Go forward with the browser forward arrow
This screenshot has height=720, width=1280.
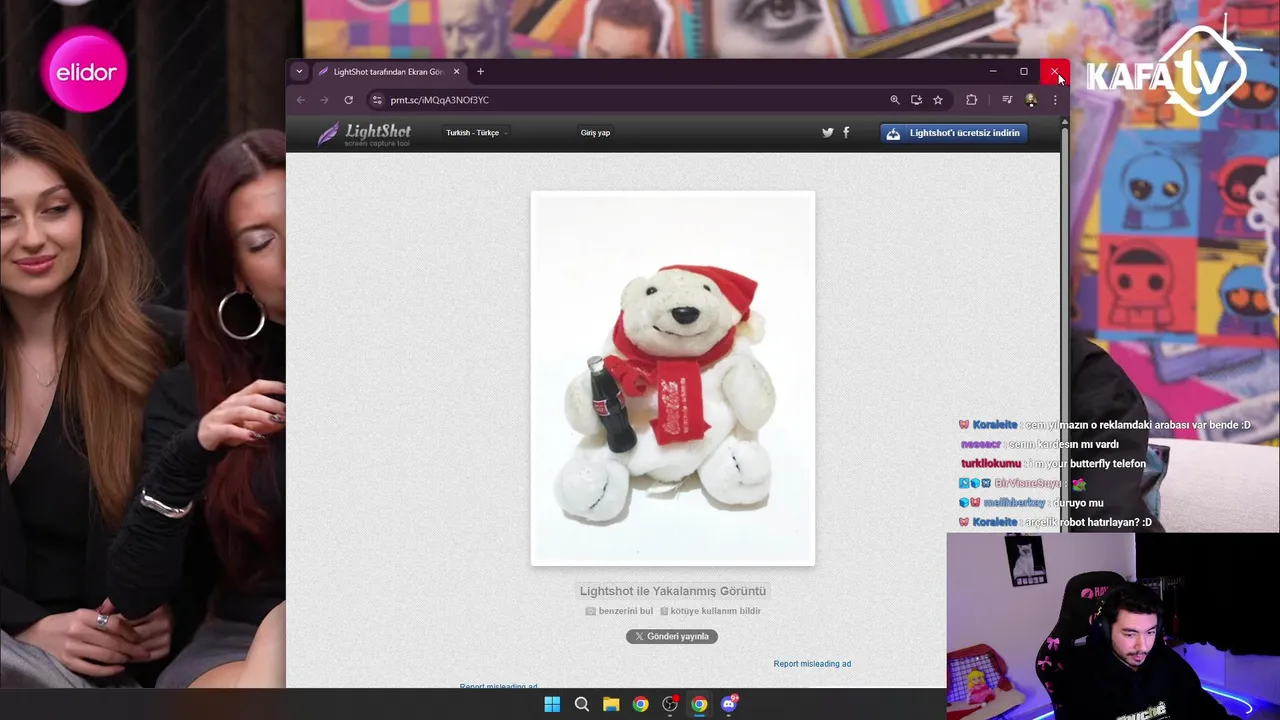(324, 100)
